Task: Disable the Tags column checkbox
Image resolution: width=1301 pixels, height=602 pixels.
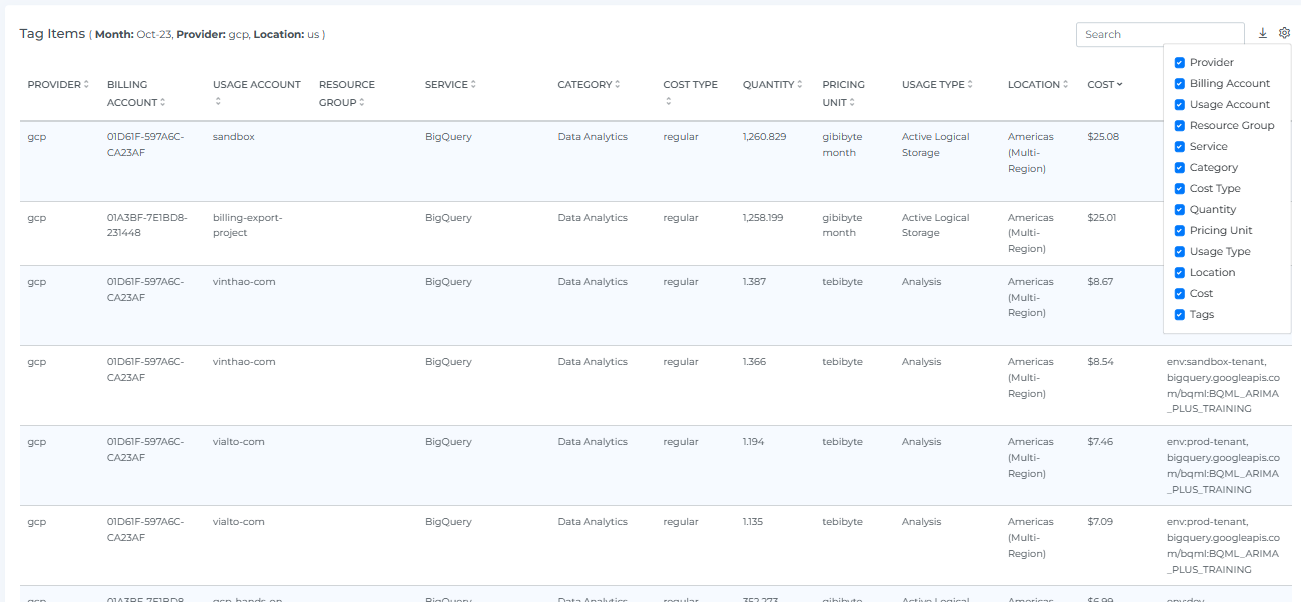Action: [x=1180, y=314]
